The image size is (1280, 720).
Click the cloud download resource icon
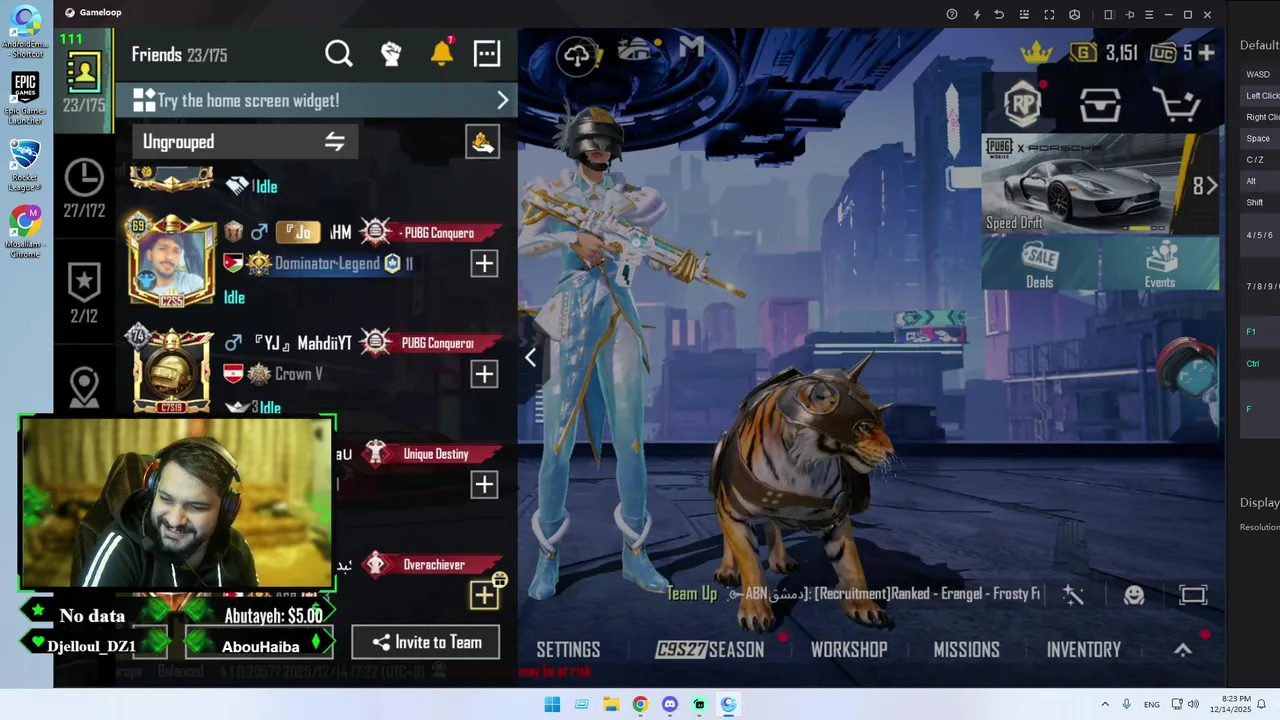[577, 56]
